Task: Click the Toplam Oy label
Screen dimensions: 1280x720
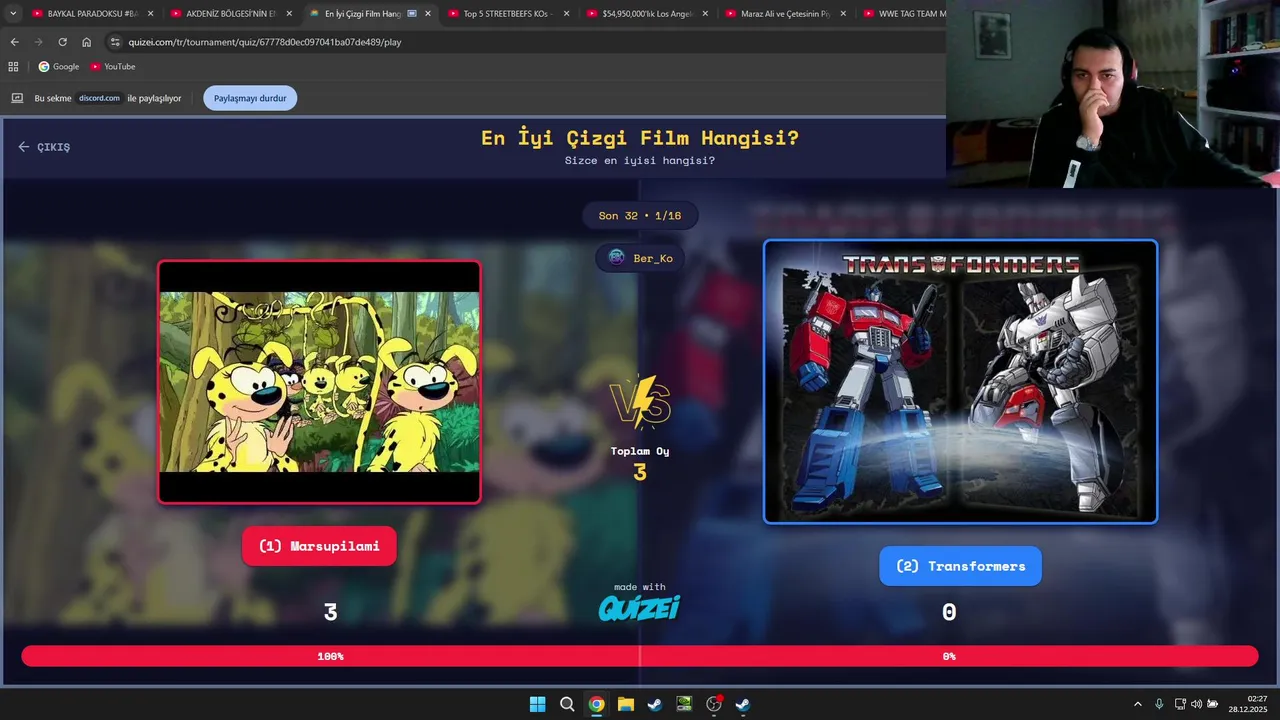Action: click(x=640, y=451)
